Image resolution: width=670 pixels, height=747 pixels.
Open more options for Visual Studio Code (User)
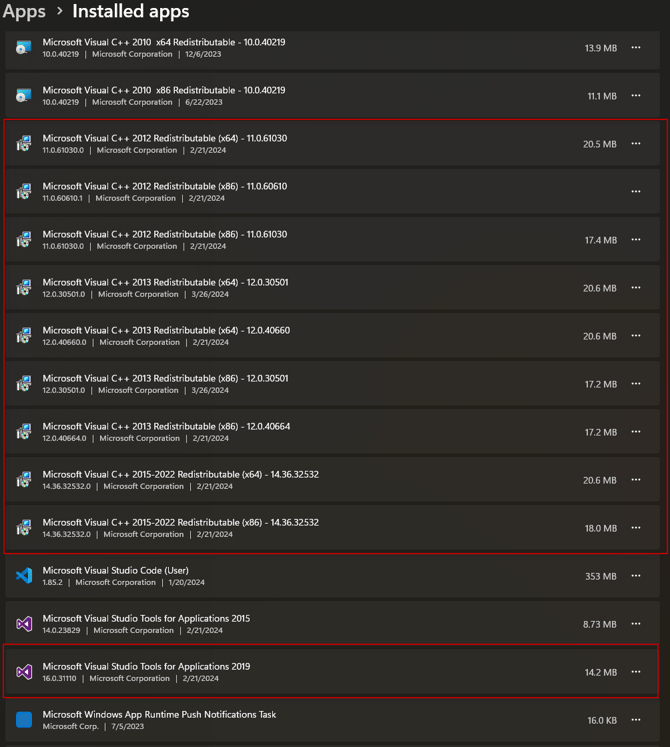point(636,576)
